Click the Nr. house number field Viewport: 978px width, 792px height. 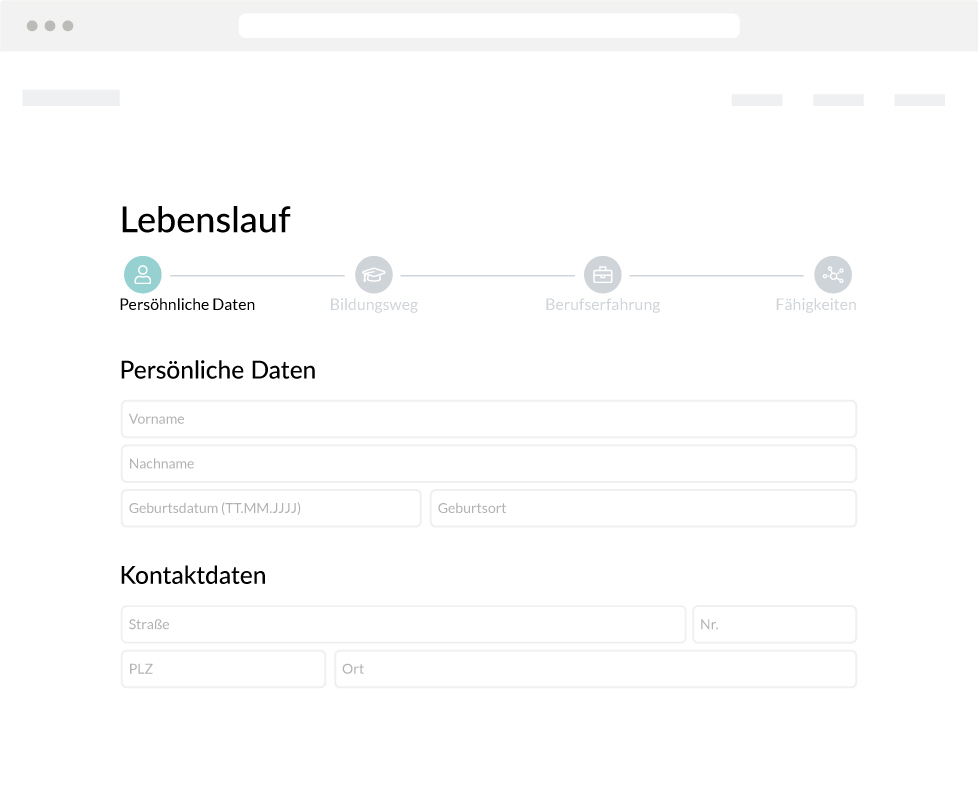pyautogui.click(x=774, y=624)
